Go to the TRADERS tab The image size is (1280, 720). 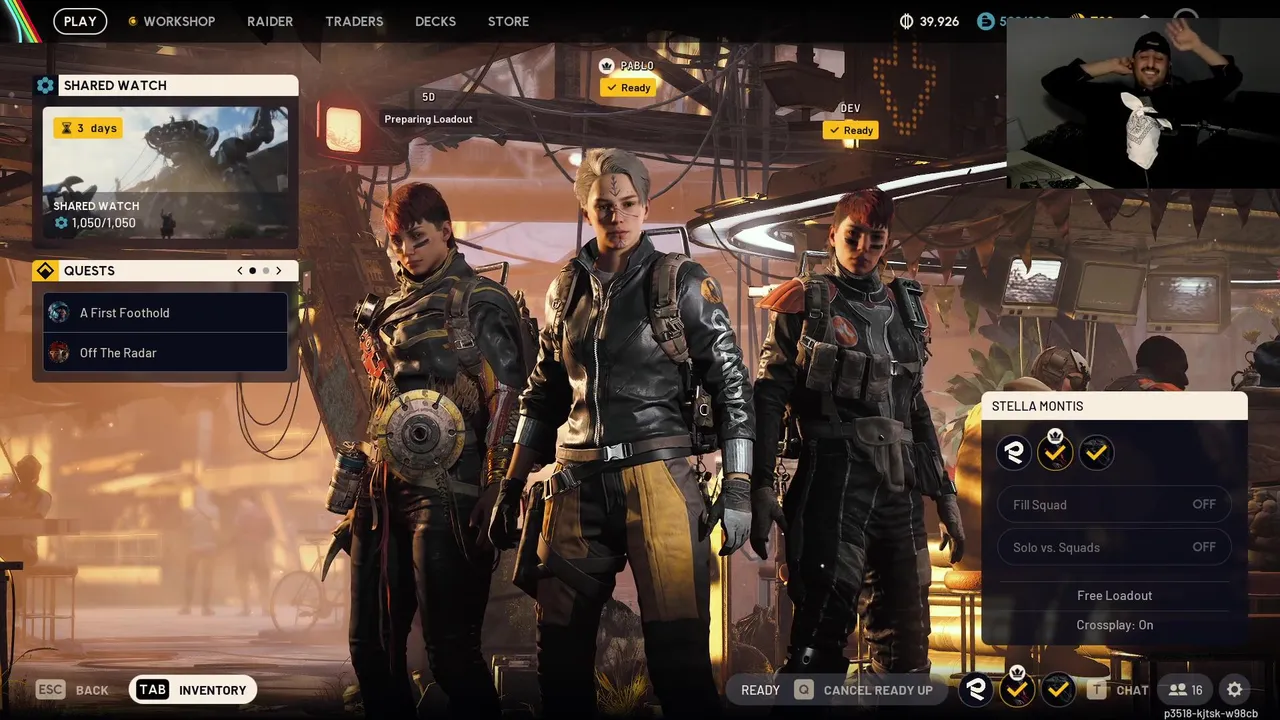pos(354,21)
